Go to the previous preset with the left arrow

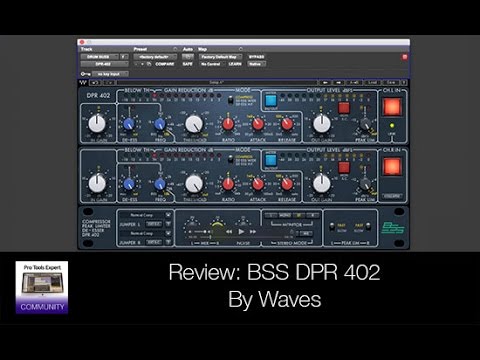326,82
